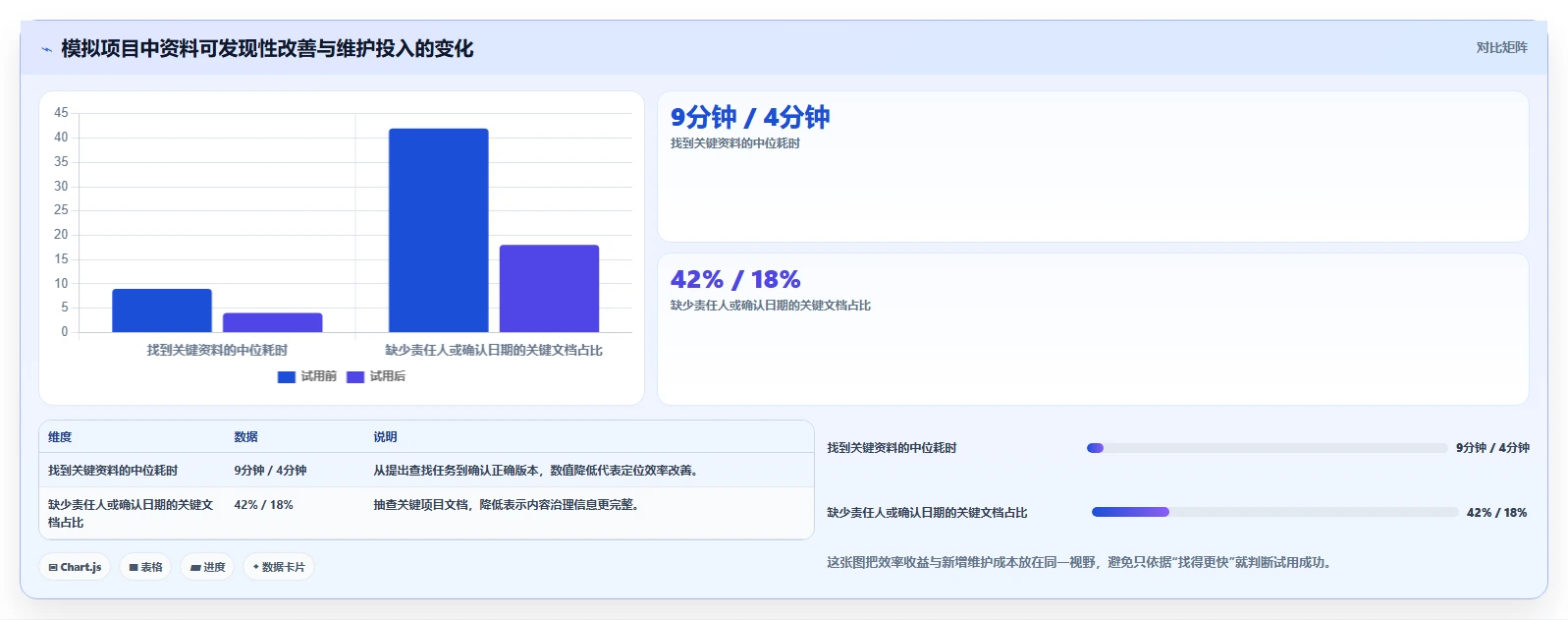Screen dimensions: 1568x620
Task: Click x-axis label 找到关键资料的中位耗时
Action: tap(217, 350)
